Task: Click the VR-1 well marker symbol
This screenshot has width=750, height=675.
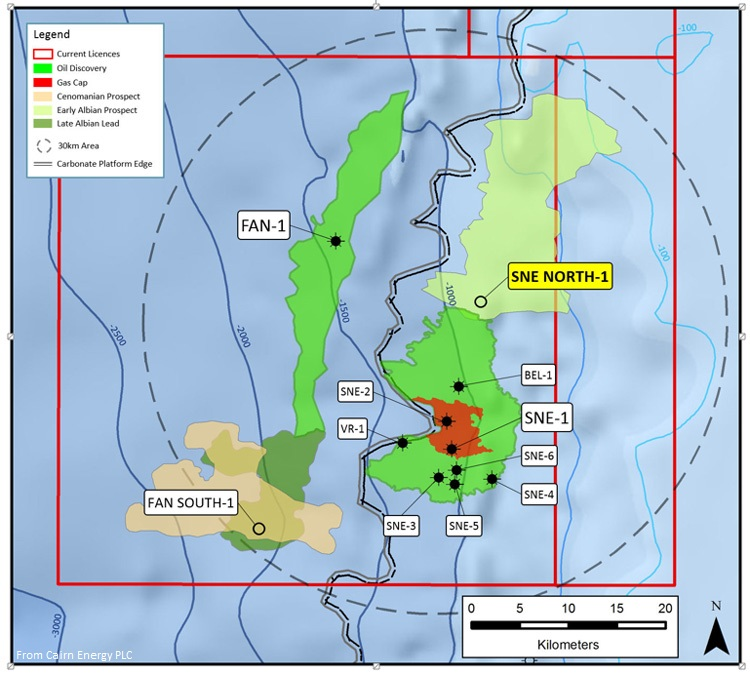Action: 403,442
